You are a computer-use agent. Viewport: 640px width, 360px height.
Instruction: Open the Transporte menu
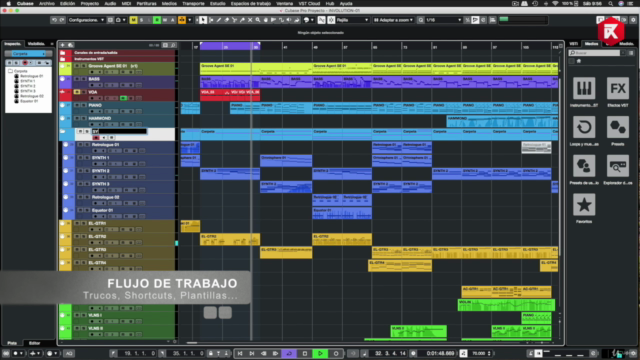pos(193,3)
